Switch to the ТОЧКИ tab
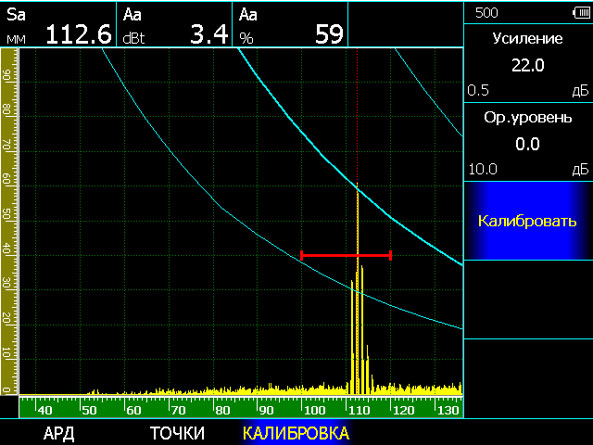 (177, 433)
